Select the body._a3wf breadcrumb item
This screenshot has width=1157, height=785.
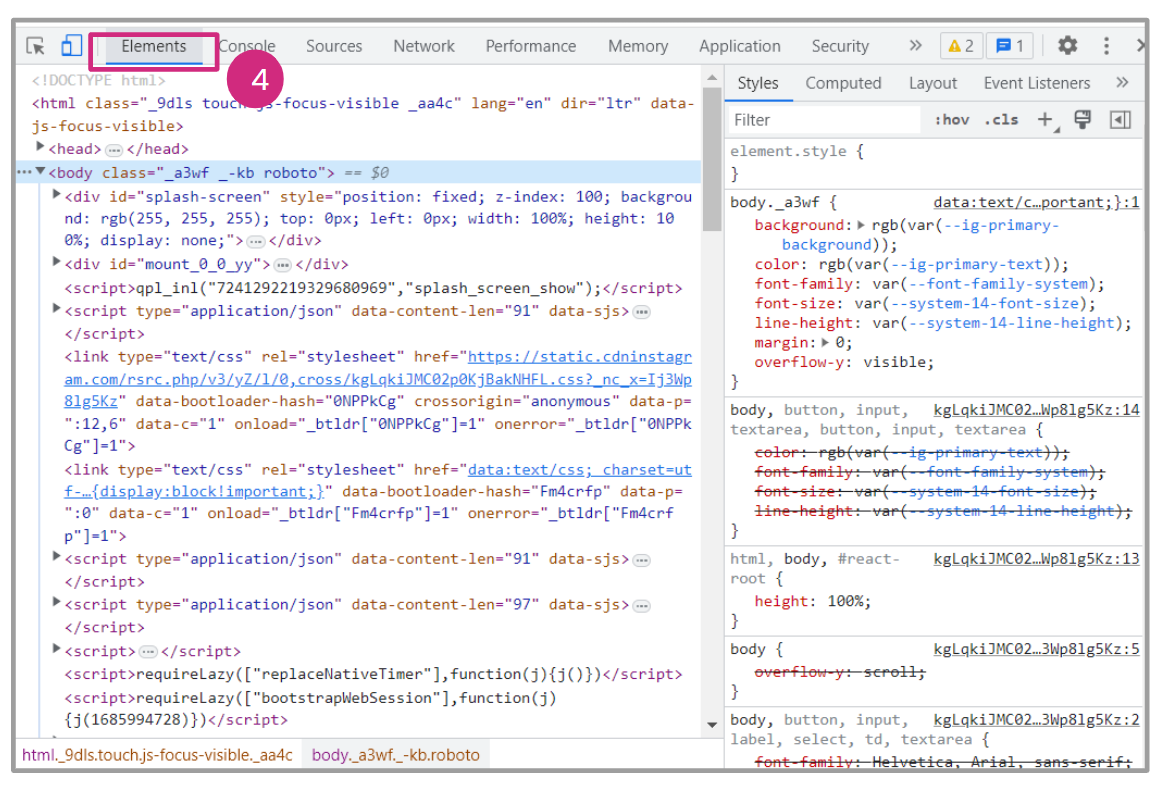click(395, 755)
